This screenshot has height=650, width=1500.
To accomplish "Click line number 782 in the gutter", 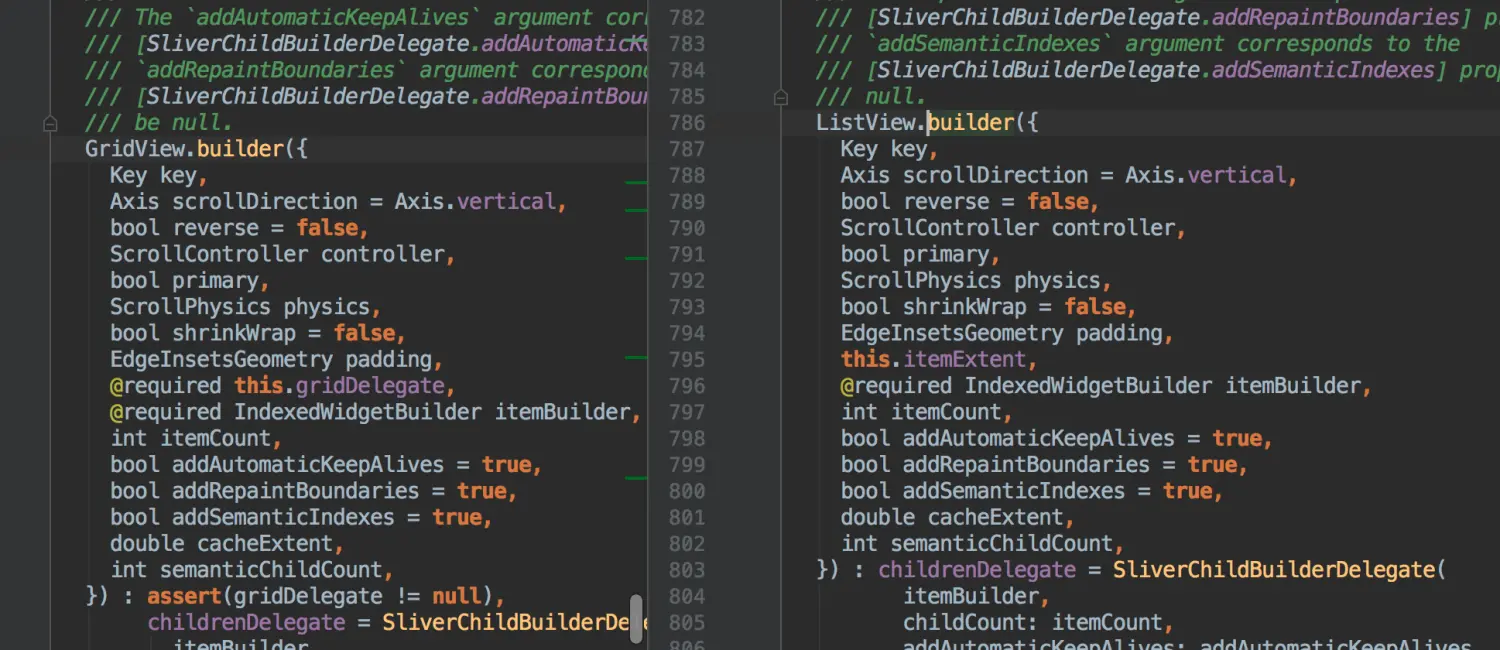I will (x=686, y=18).
